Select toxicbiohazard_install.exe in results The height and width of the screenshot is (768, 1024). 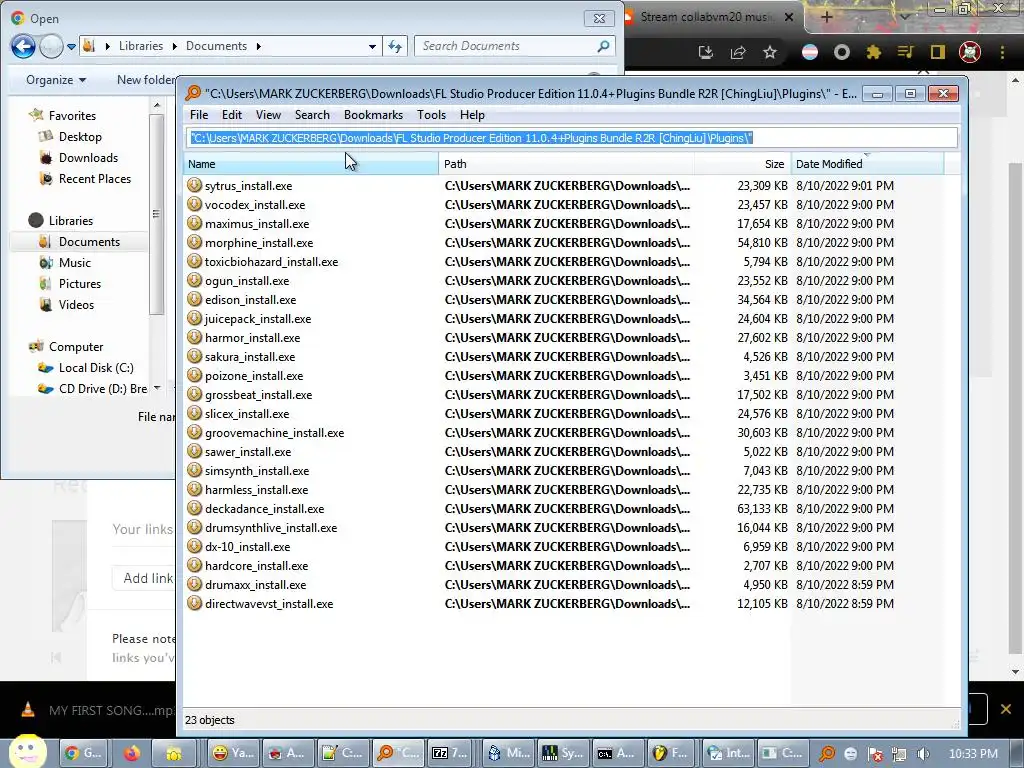point(271,261)
